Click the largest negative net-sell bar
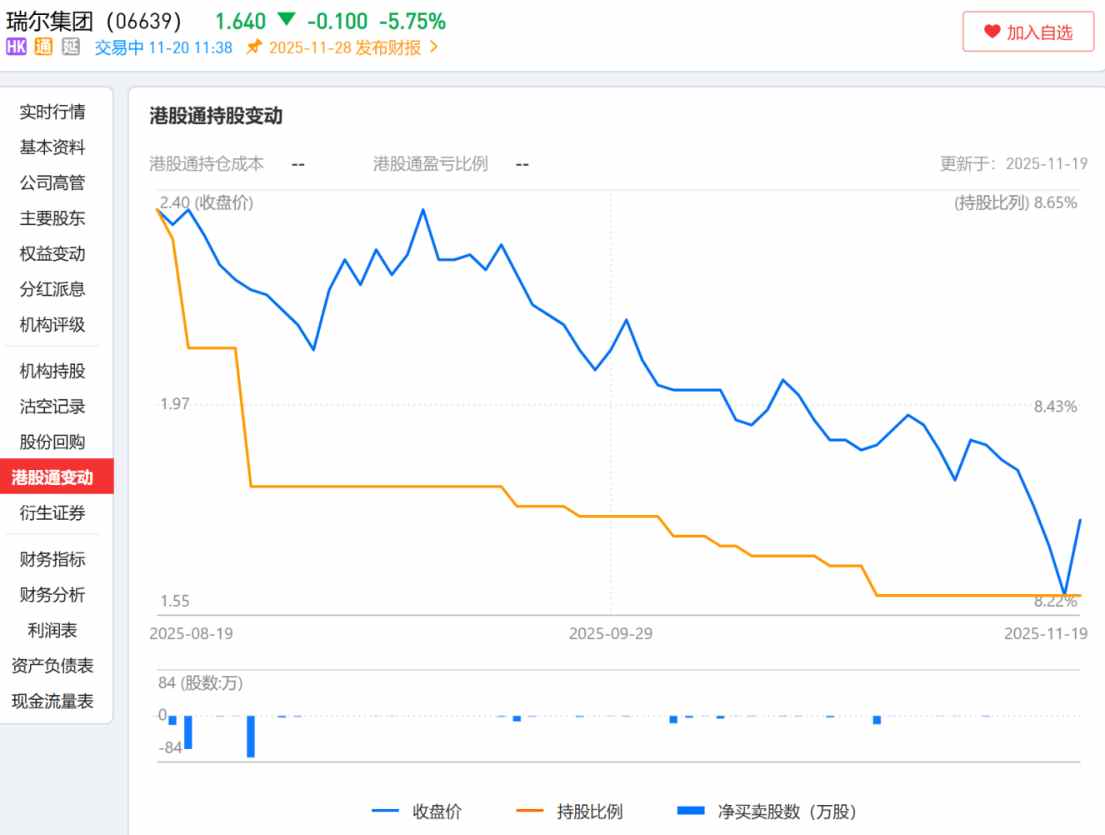The image size is (1105, 835). (x=250, y=736)
